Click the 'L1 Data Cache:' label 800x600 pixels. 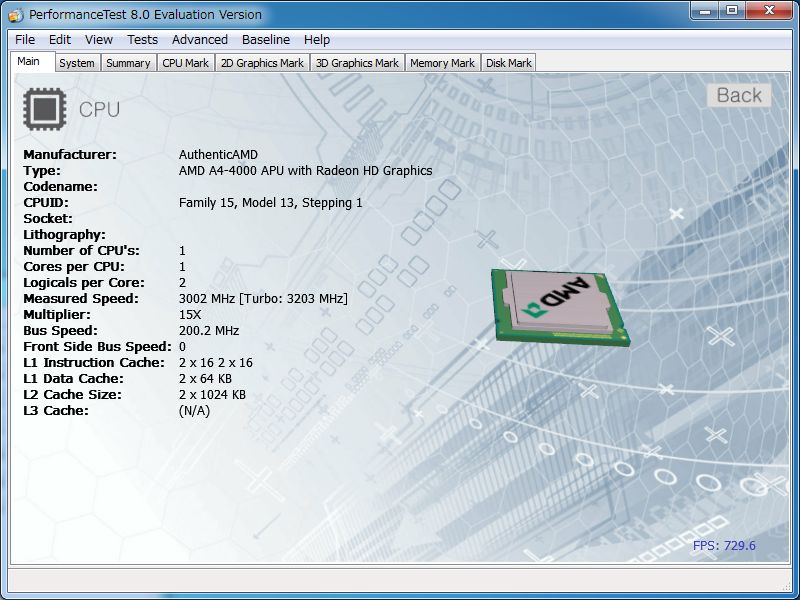[73, 379]
